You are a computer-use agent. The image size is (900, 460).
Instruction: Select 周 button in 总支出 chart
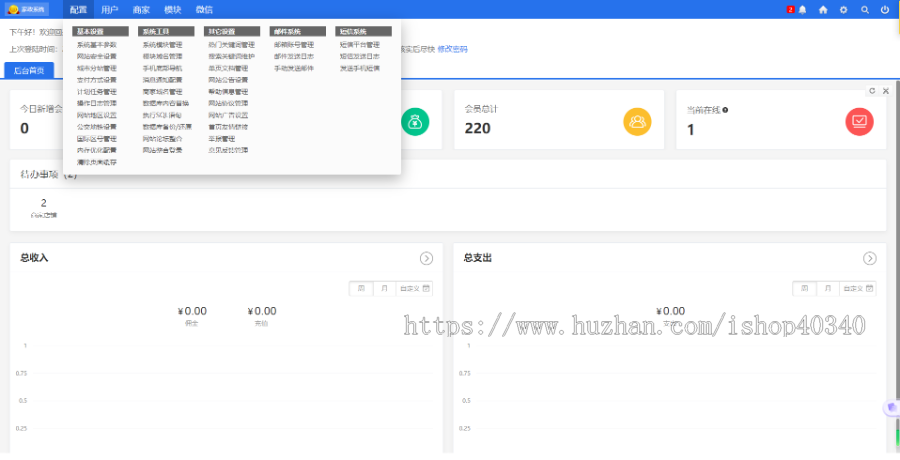805,288
